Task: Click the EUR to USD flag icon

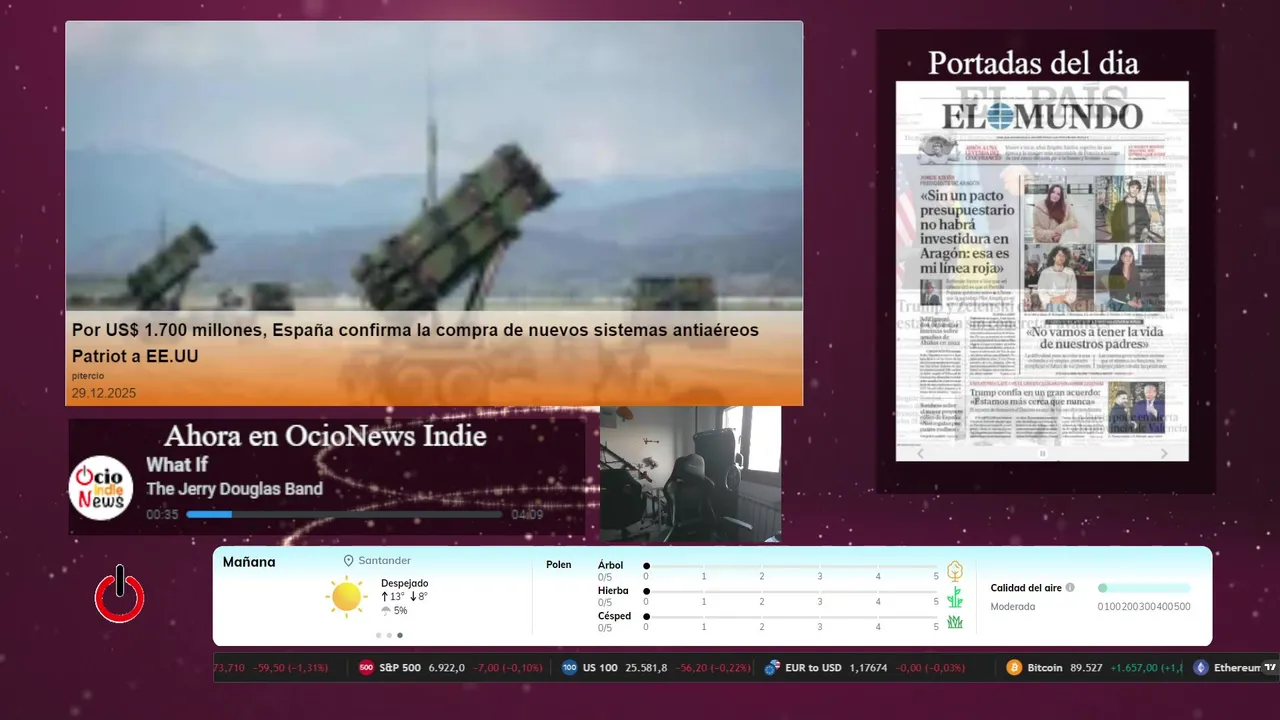Action: pos(772,668)
